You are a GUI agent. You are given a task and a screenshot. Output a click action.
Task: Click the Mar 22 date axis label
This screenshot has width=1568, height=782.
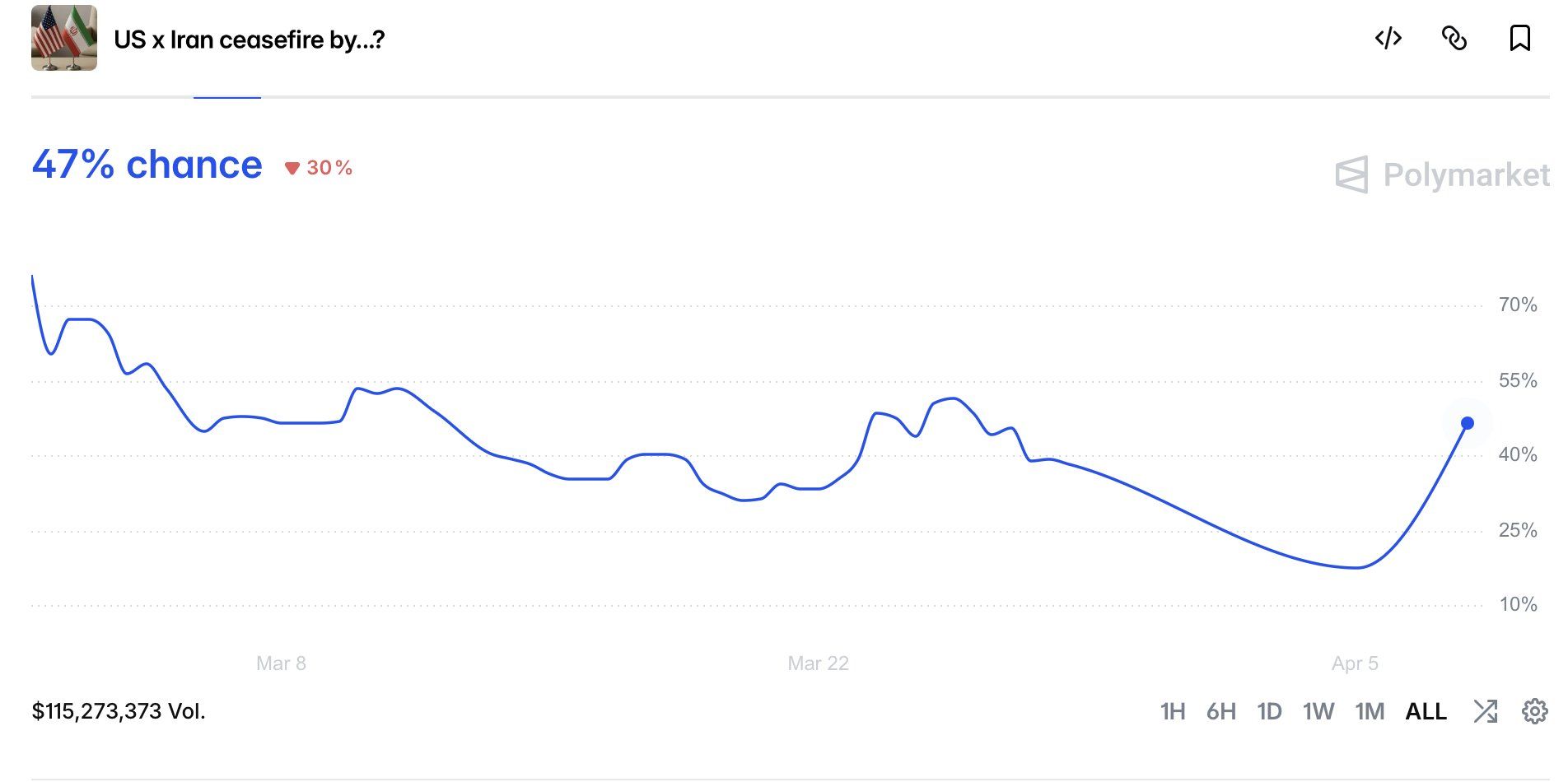(818, 663)
